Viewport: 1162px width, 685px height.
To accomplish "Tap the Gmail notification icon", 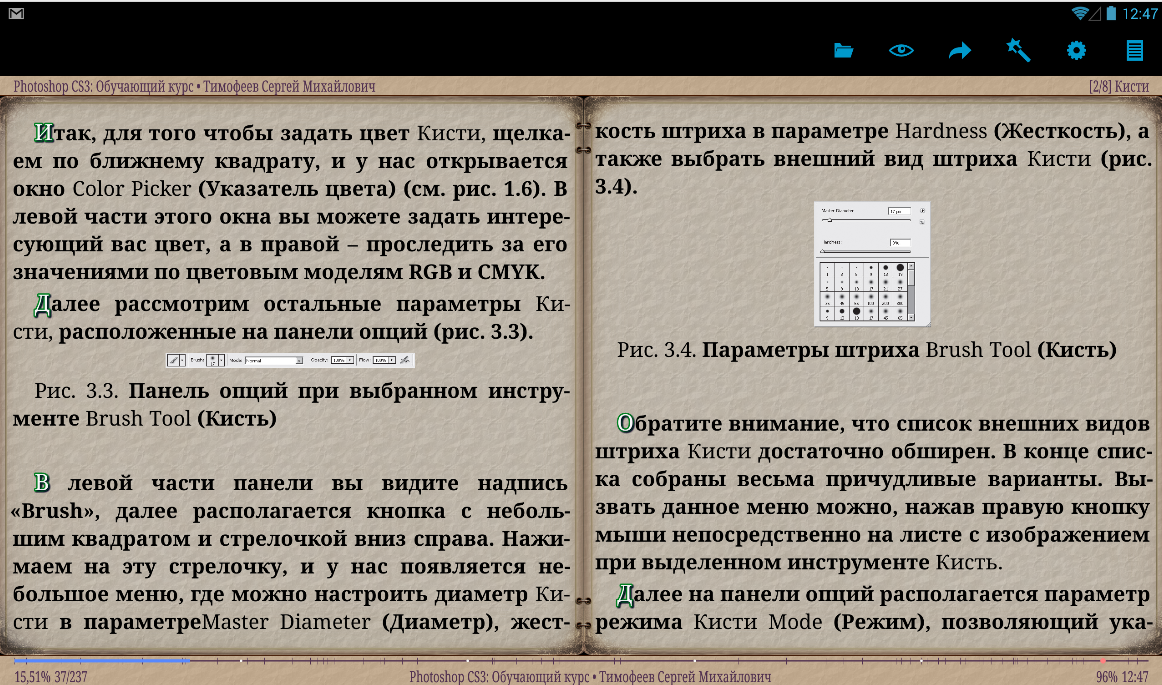I will (17, 14).
